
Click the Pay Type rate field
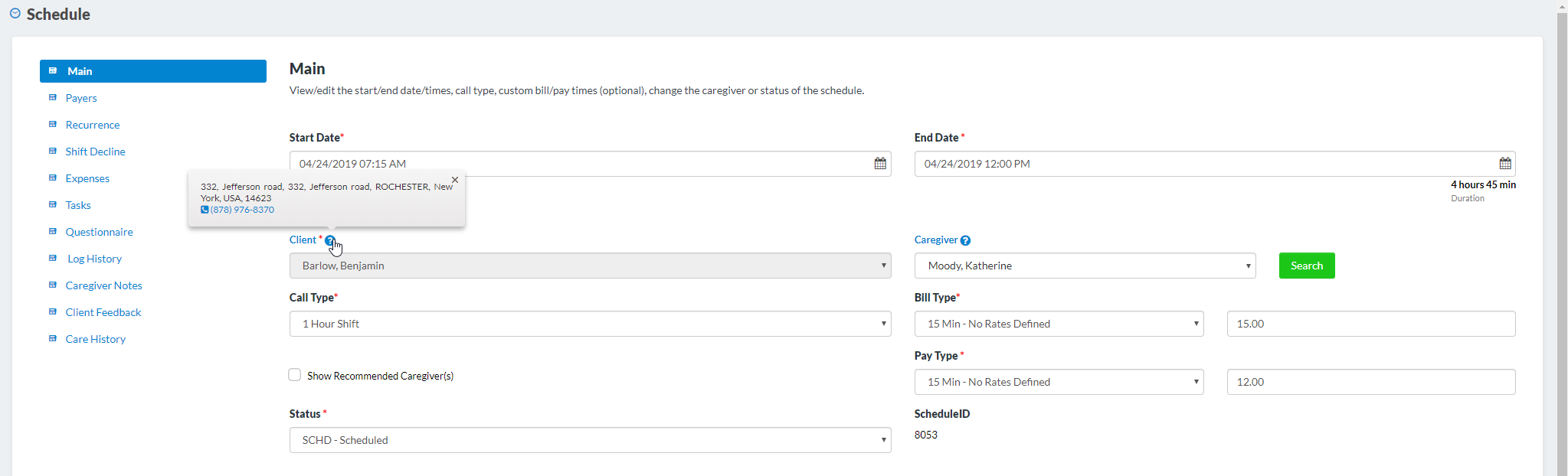click(1370, 382)
